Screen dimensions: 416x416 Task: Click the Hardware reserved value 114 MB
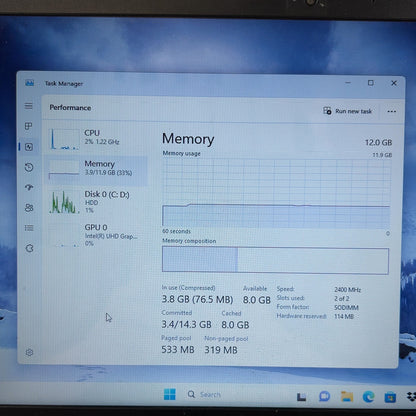[x=344, y=316]
